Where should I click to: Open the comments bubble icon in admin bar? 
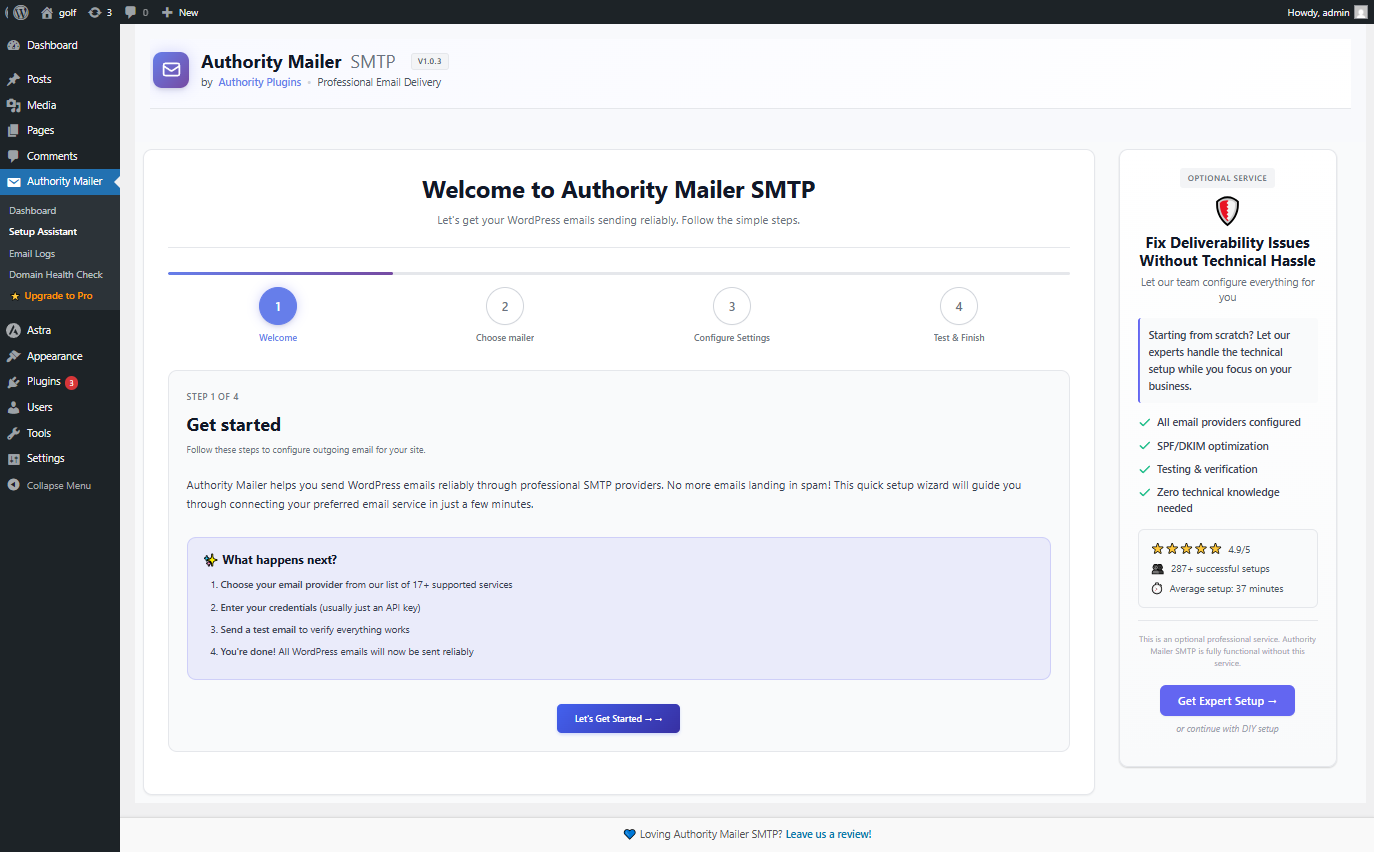click(131, 12)
